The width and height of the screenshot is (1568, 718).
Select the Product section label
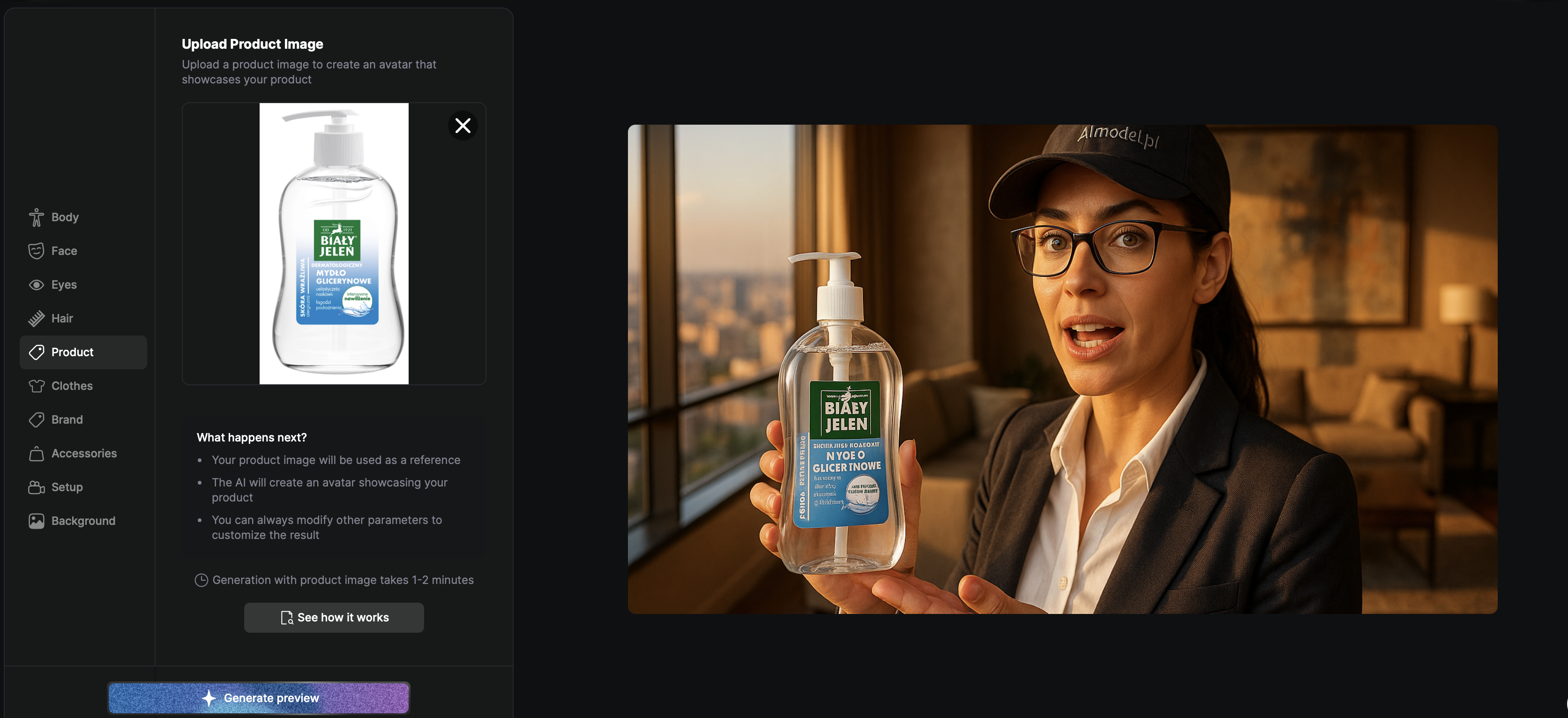pos(73,352)
